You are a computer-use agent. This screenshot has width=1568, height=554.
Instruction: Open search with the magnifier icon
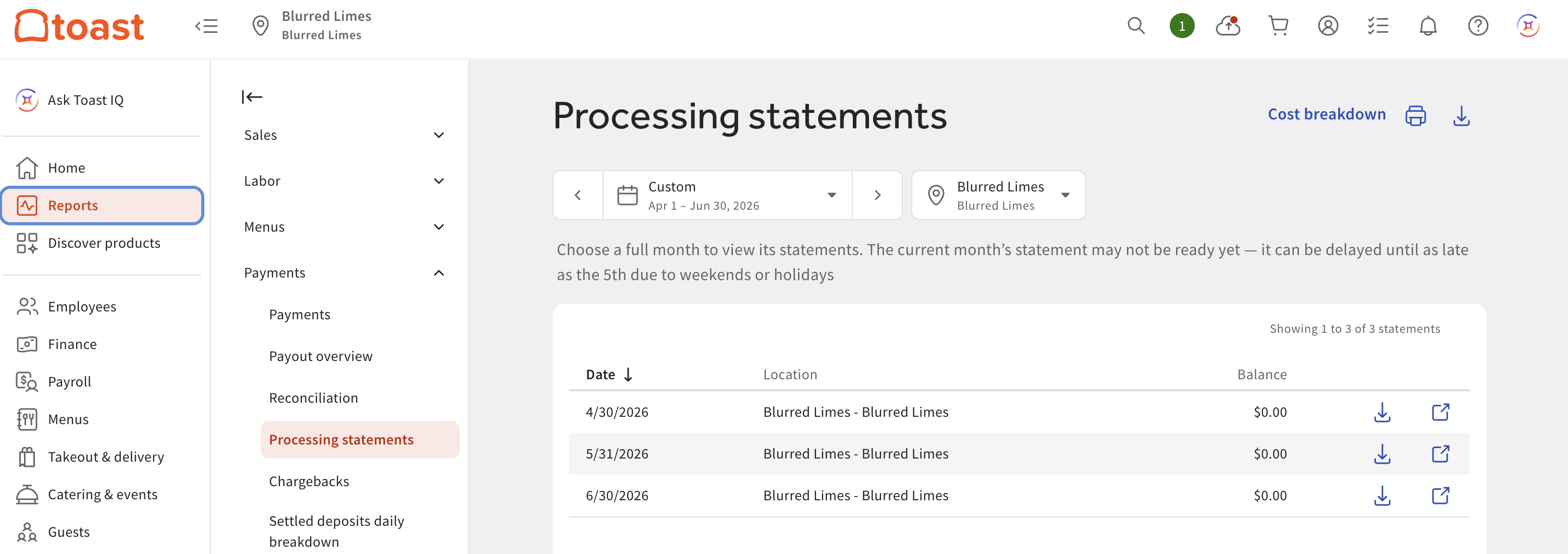1136,26
